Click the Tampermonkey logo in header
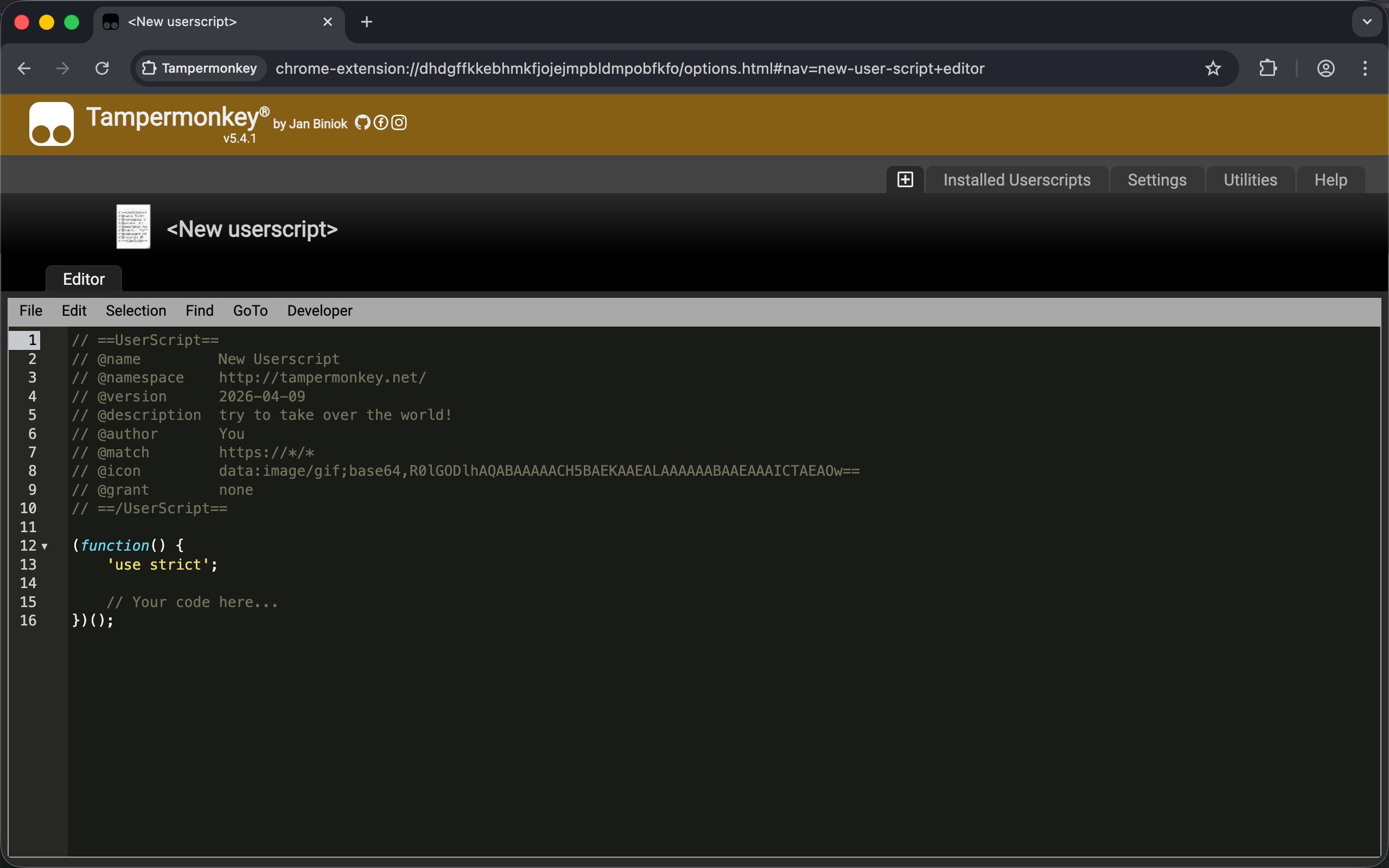Screen dimensions: 1389x868 click(x=52, y=124)
